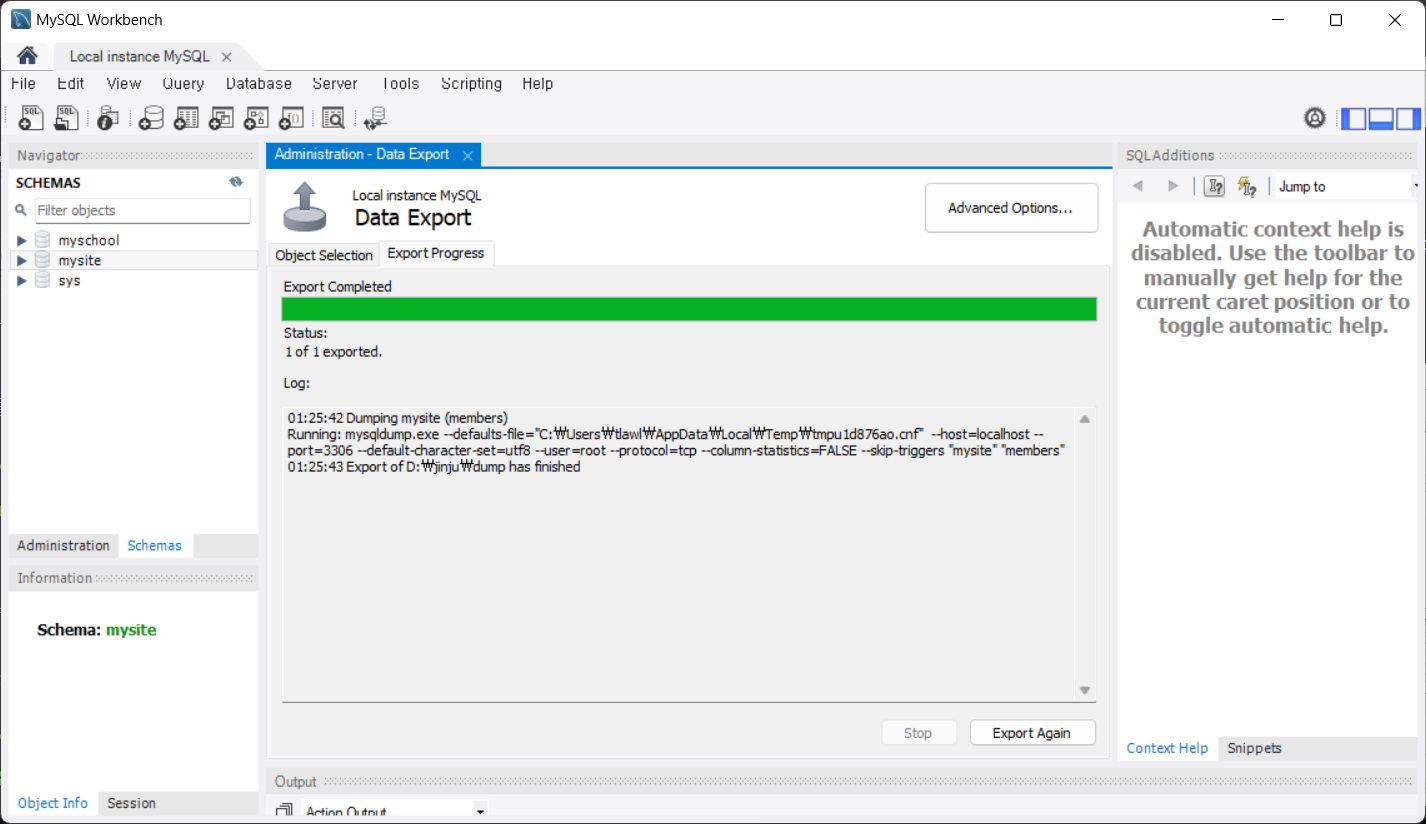Select the mysite schema row
The width and height of the screenshot is (1426, 824).
point(134,261)
